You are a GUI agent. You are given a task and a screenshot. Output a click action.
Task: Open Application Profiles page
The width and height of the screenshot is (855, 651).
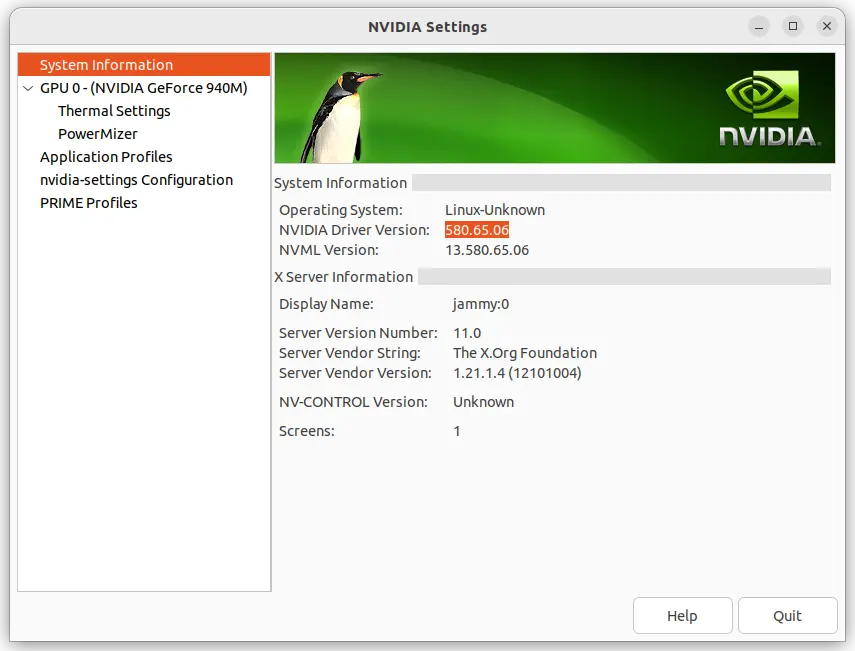click(106, 157)
